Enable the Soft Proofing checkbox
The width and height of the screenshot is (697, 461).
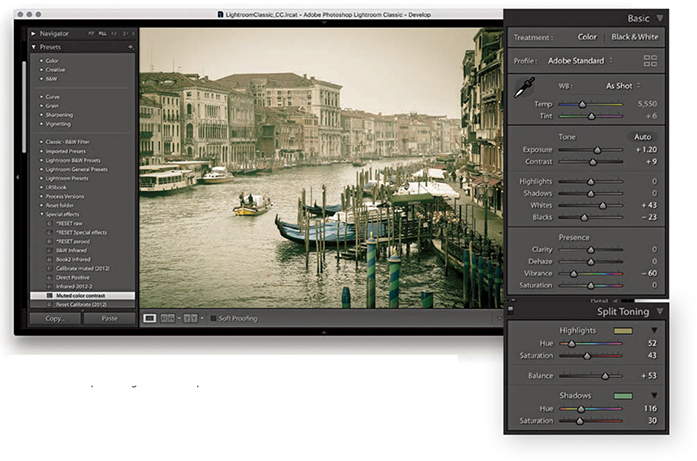[x=213, y=318]
